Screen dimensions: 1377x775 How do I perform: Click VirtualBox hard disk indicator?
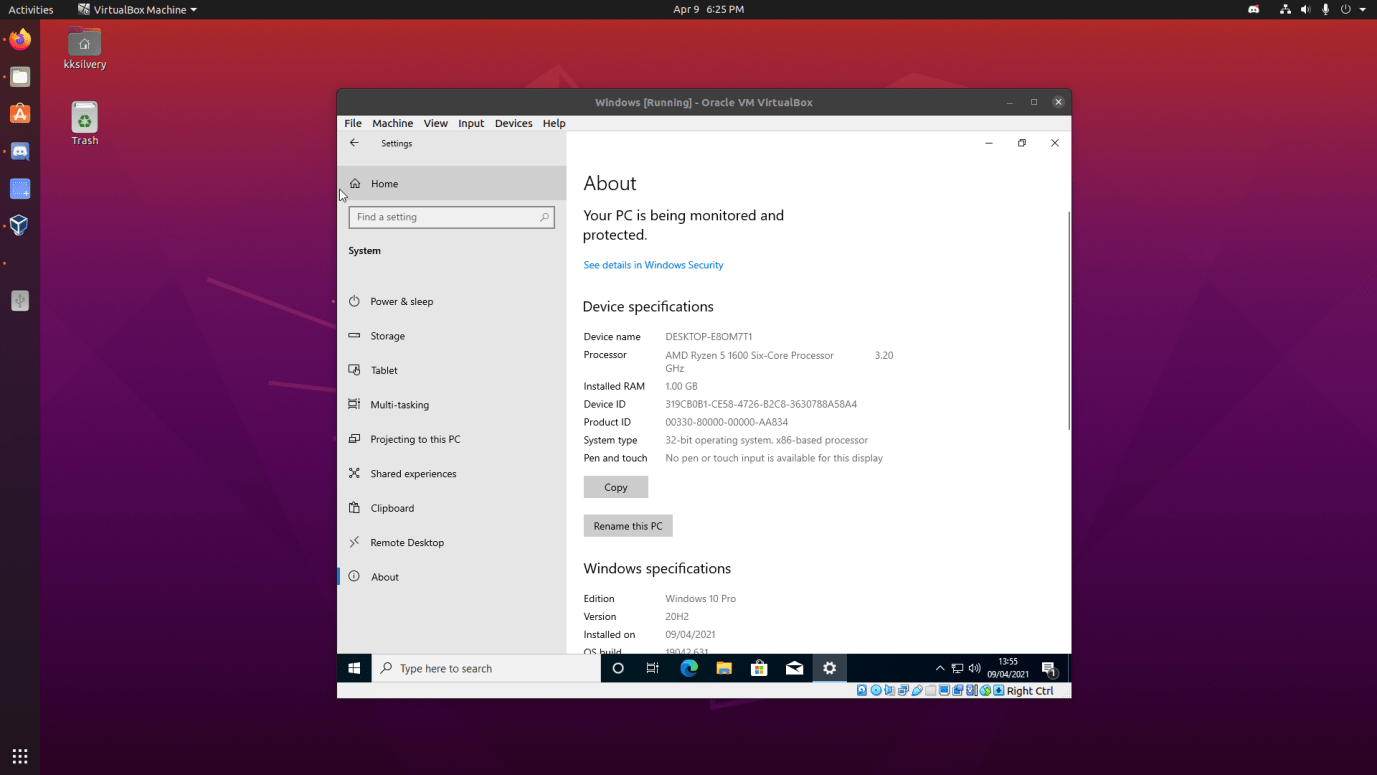tap(862, 690)
